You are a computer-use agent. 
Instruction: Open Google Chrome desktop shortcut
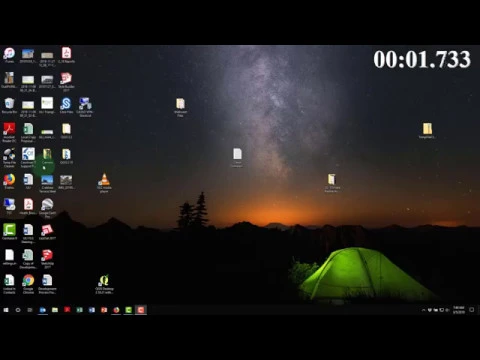pos(28,284)
